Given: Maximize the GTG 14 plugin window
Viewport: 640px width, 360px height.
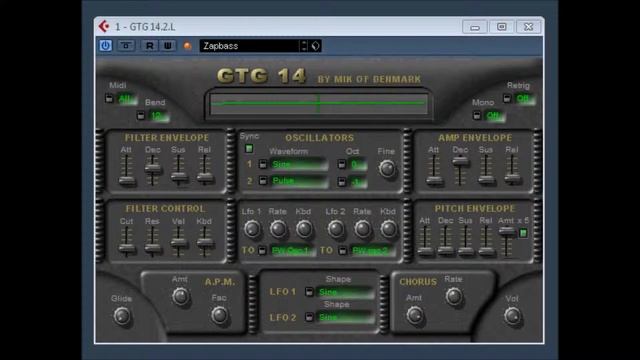Looking at the screenshot, I should click(x=502, y=27).
